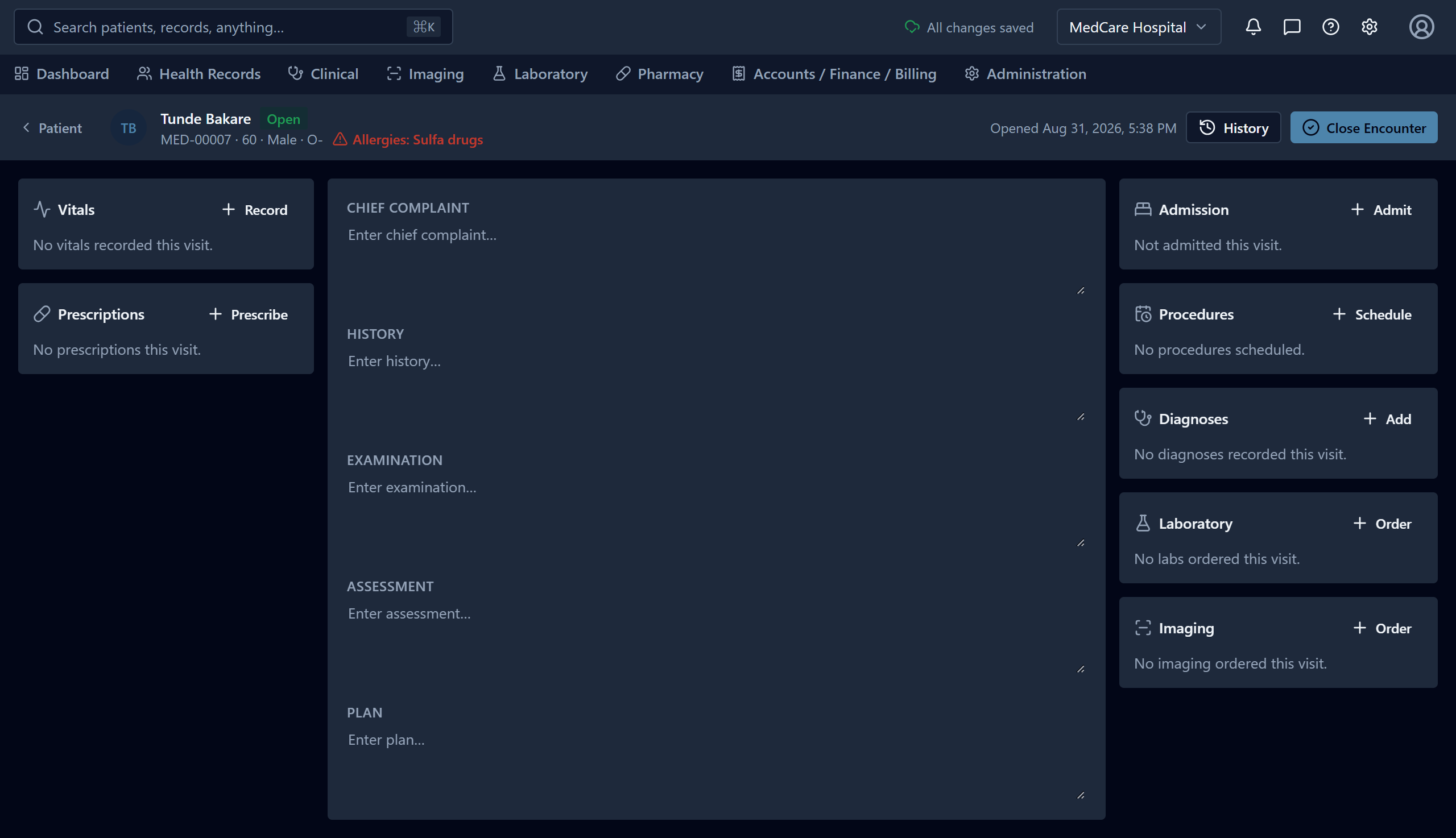Open Imaging in the top navigation
1456x838 pixels.
425,74
